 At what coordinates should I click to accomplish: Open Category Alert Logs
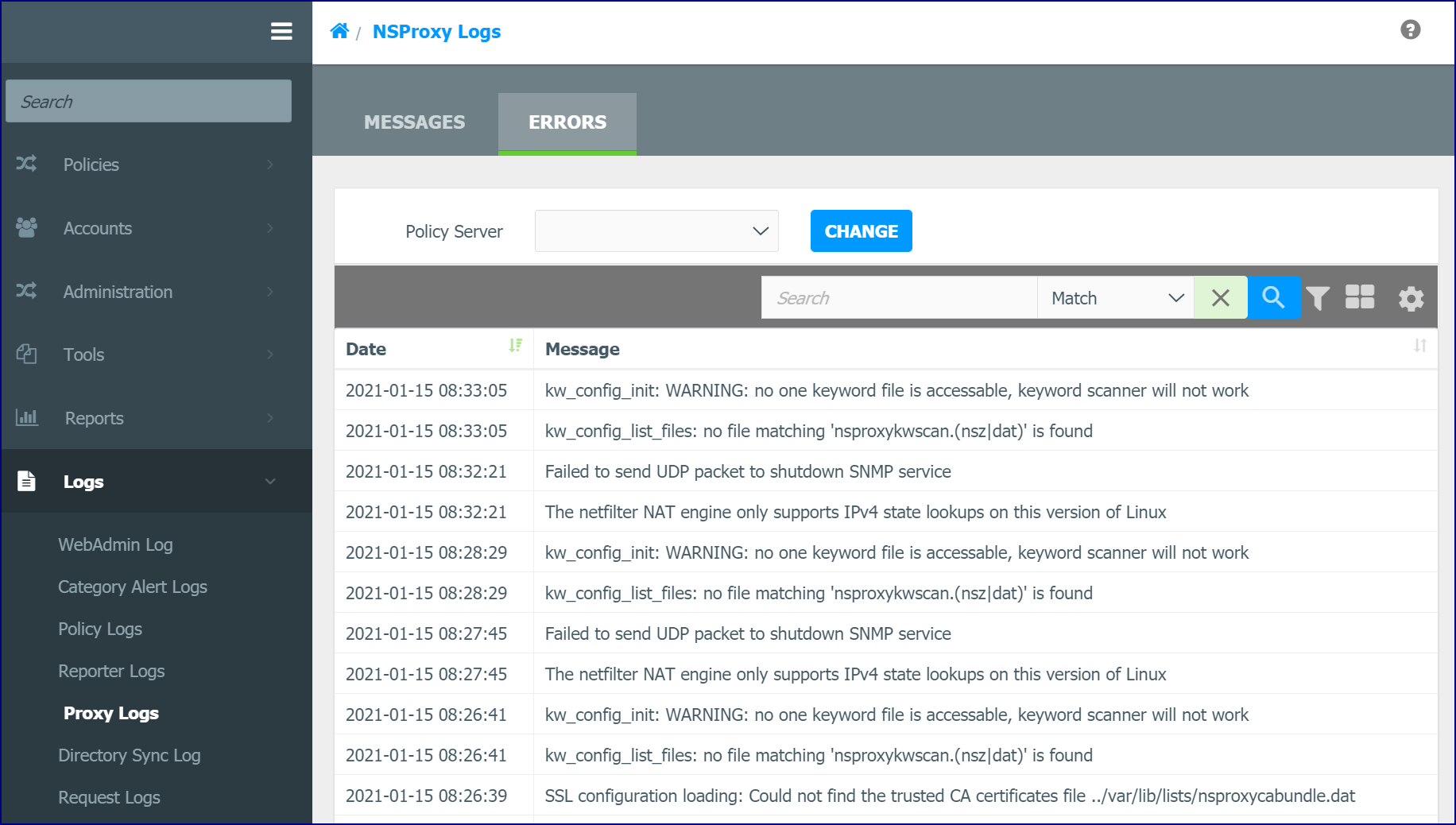[x=133, y=587]
